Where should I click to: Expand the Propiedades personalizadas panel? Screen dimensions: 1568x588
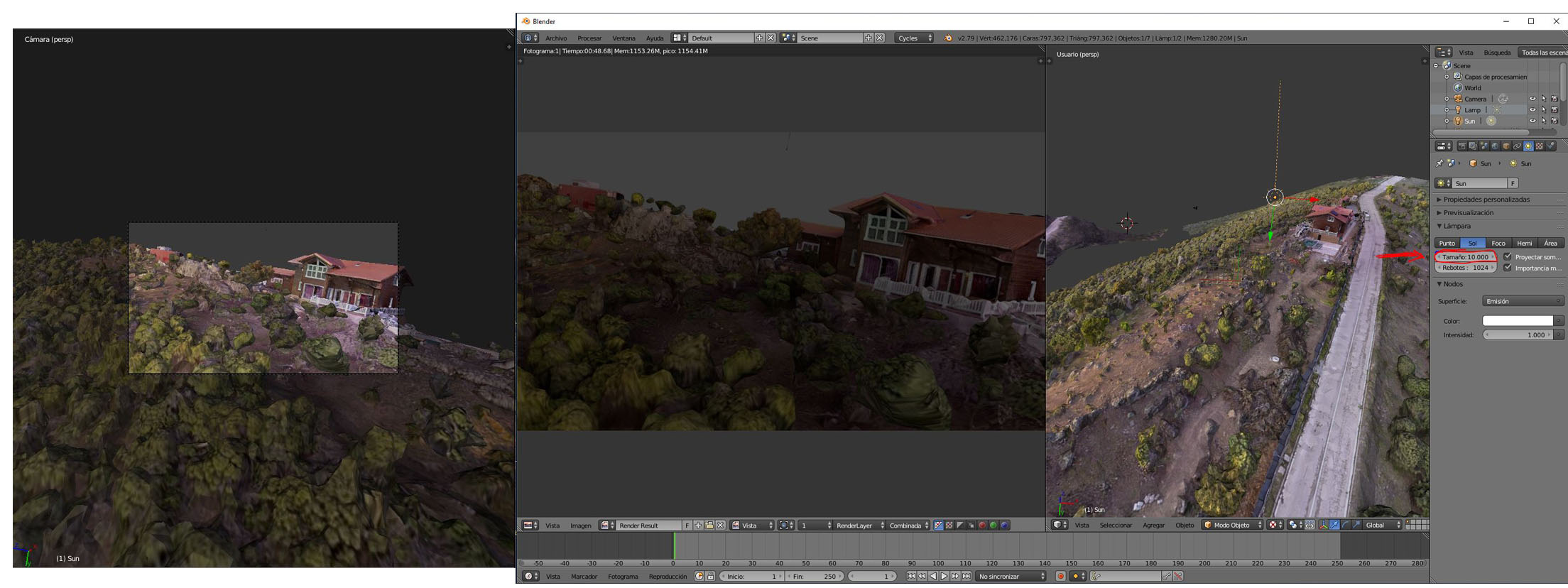[1486, 200]
